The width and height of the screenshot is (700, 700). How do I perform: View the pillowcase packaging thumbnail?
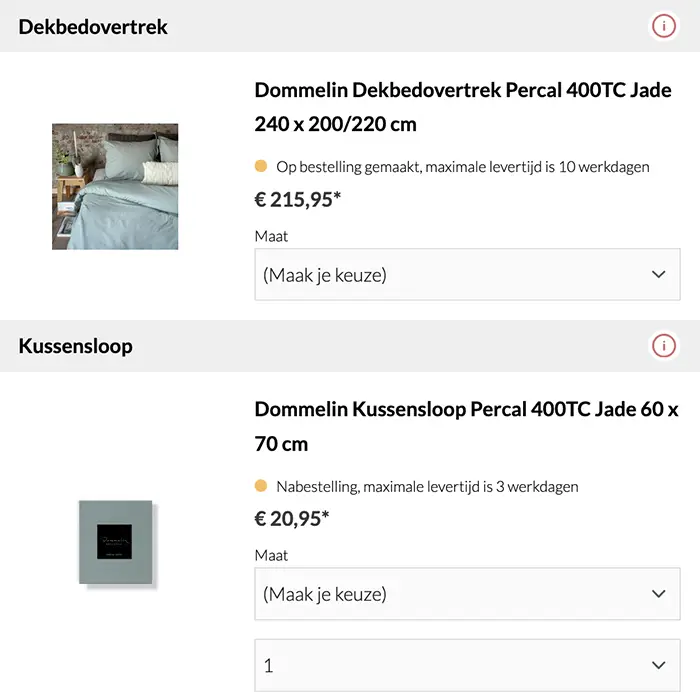[x=115, y=541]
